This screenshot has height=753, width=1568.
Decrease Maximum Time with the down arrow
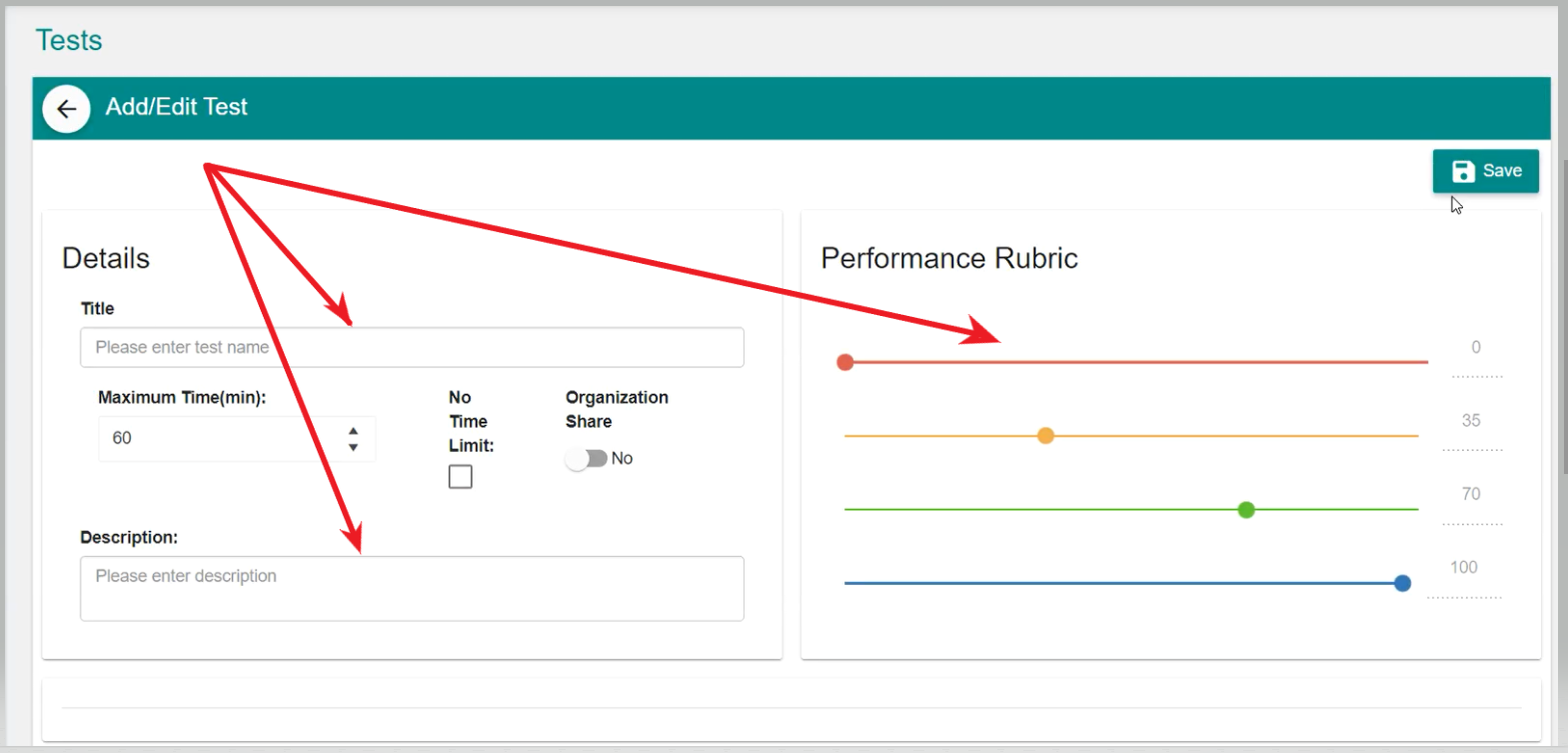353,447
